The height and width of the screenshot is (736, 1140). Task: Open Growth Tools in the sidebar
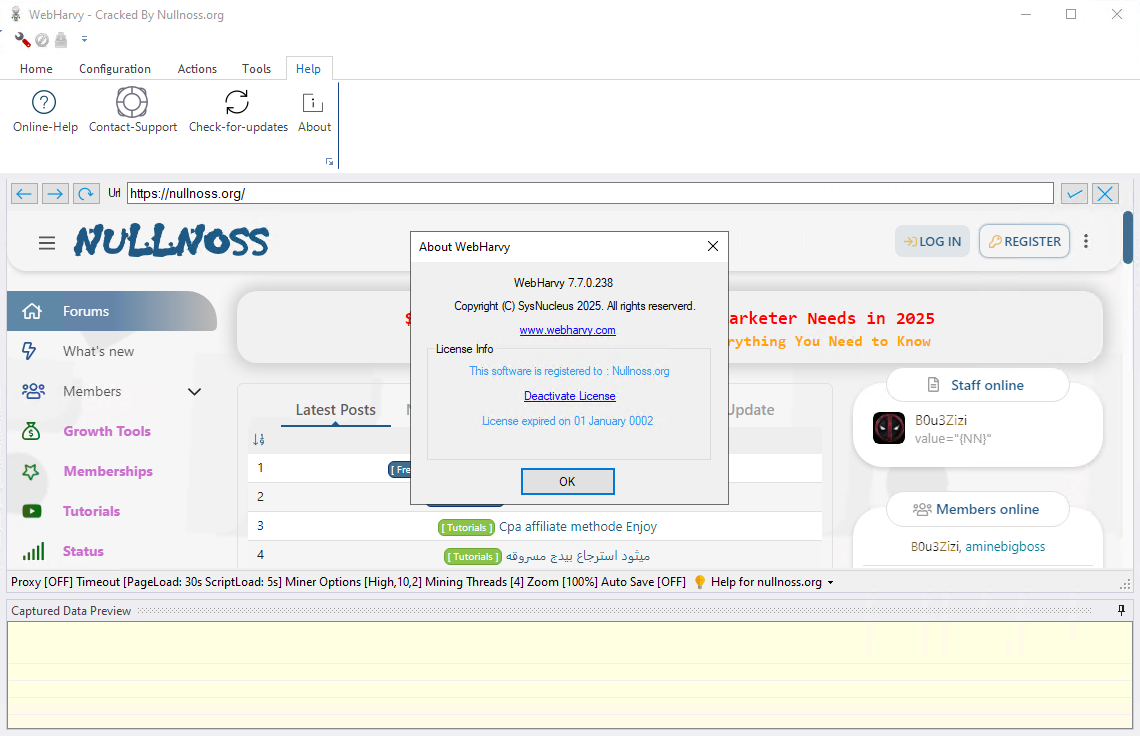(x=107, y=431)
